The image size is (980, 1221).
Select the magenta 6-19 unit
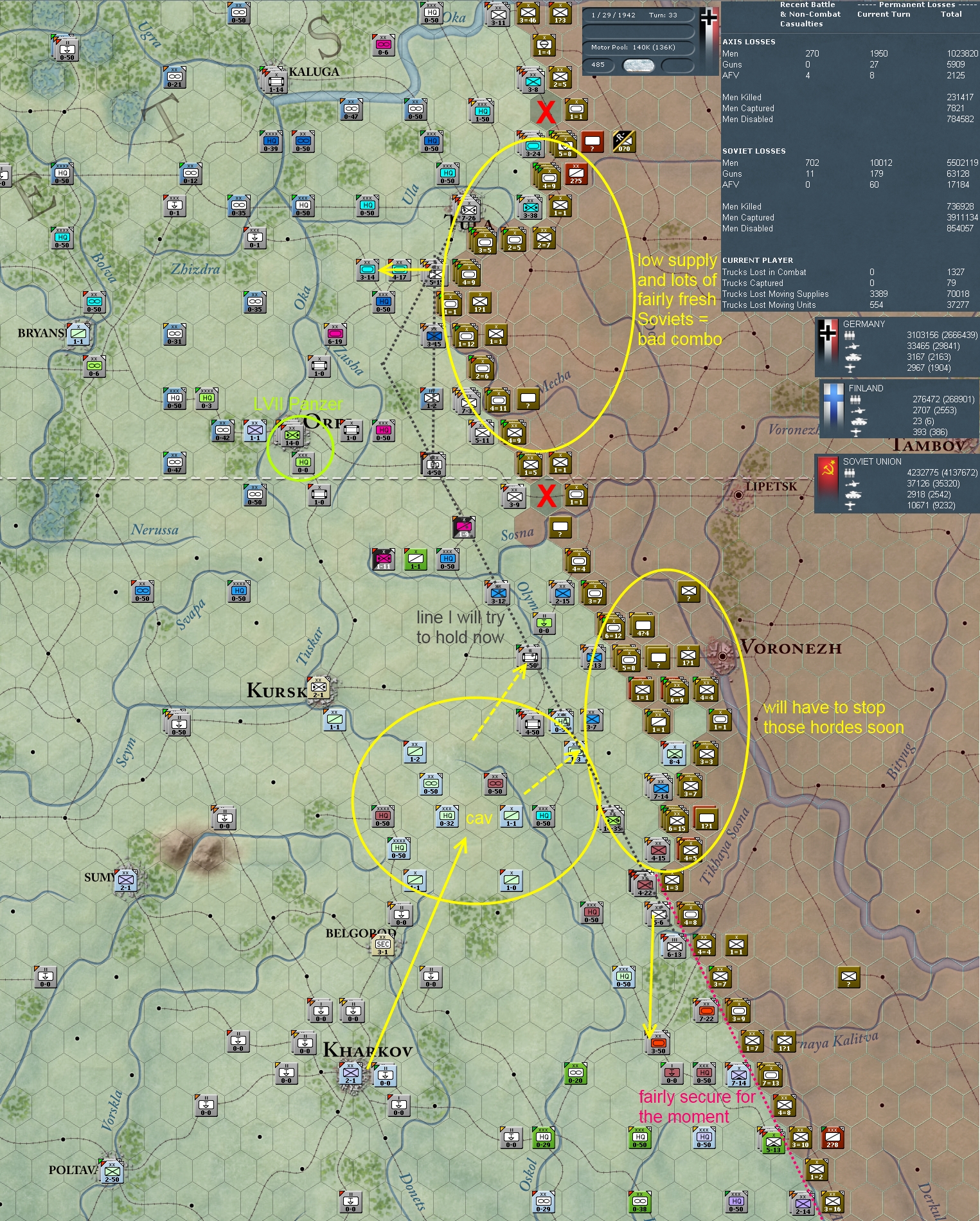coord(335,334)
